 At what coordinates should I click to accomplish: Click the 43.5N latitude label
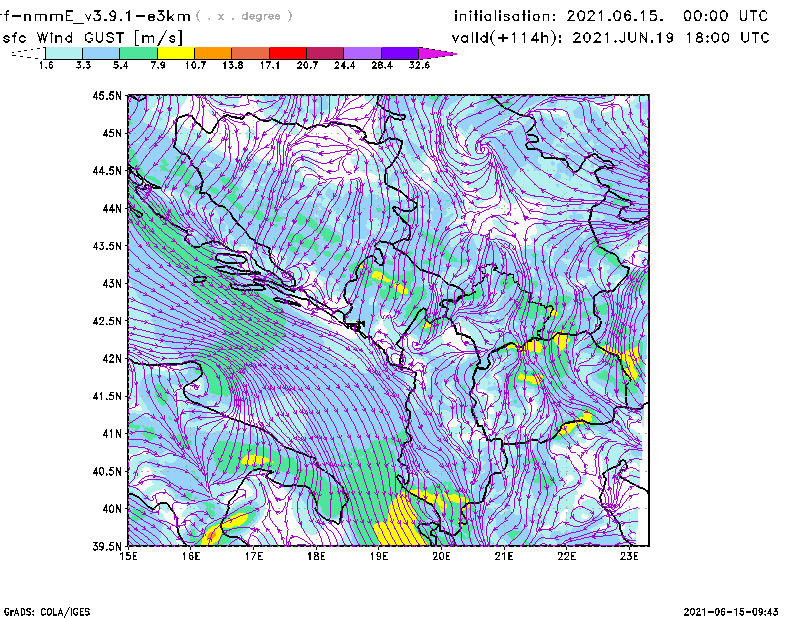pyautogui.click(x=107, y=246)
